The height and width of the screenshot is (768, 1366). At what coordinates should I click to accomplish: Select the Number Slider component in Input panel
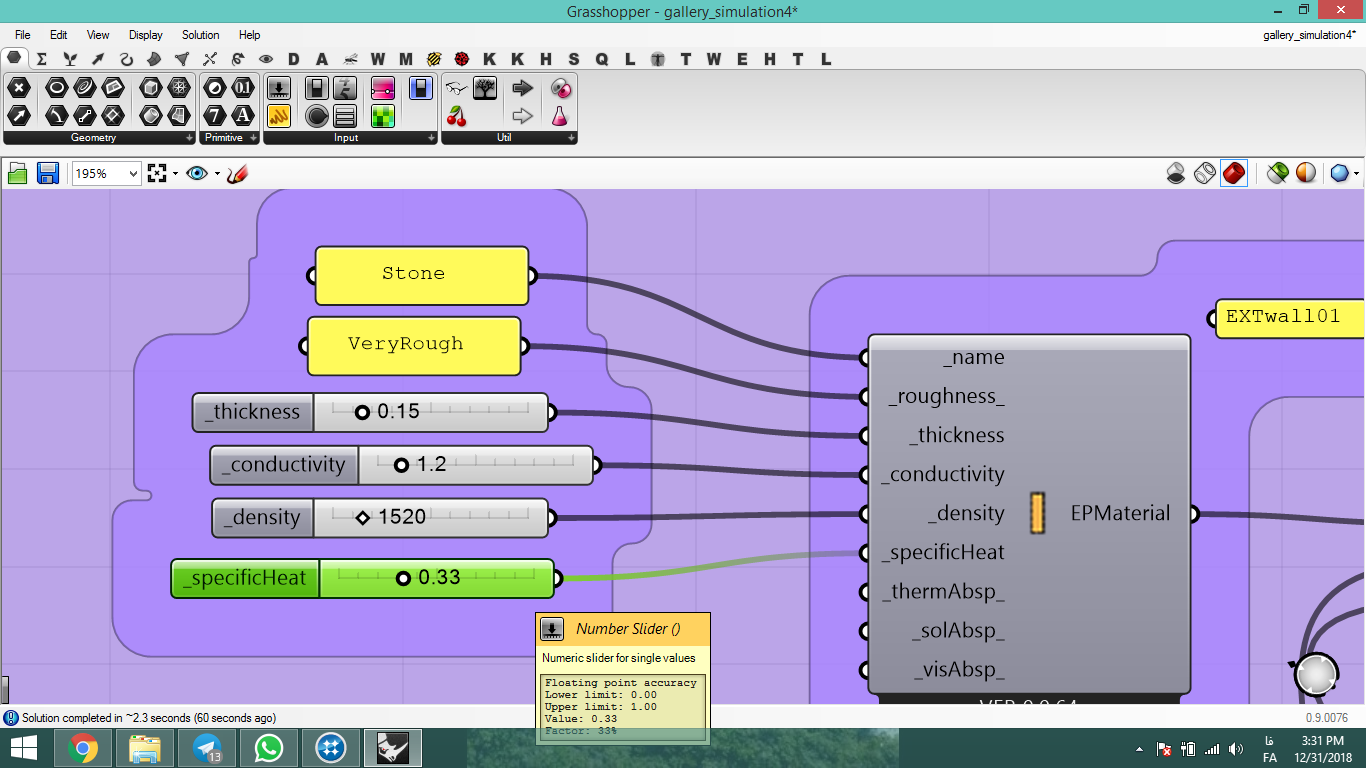click(279, 88)
